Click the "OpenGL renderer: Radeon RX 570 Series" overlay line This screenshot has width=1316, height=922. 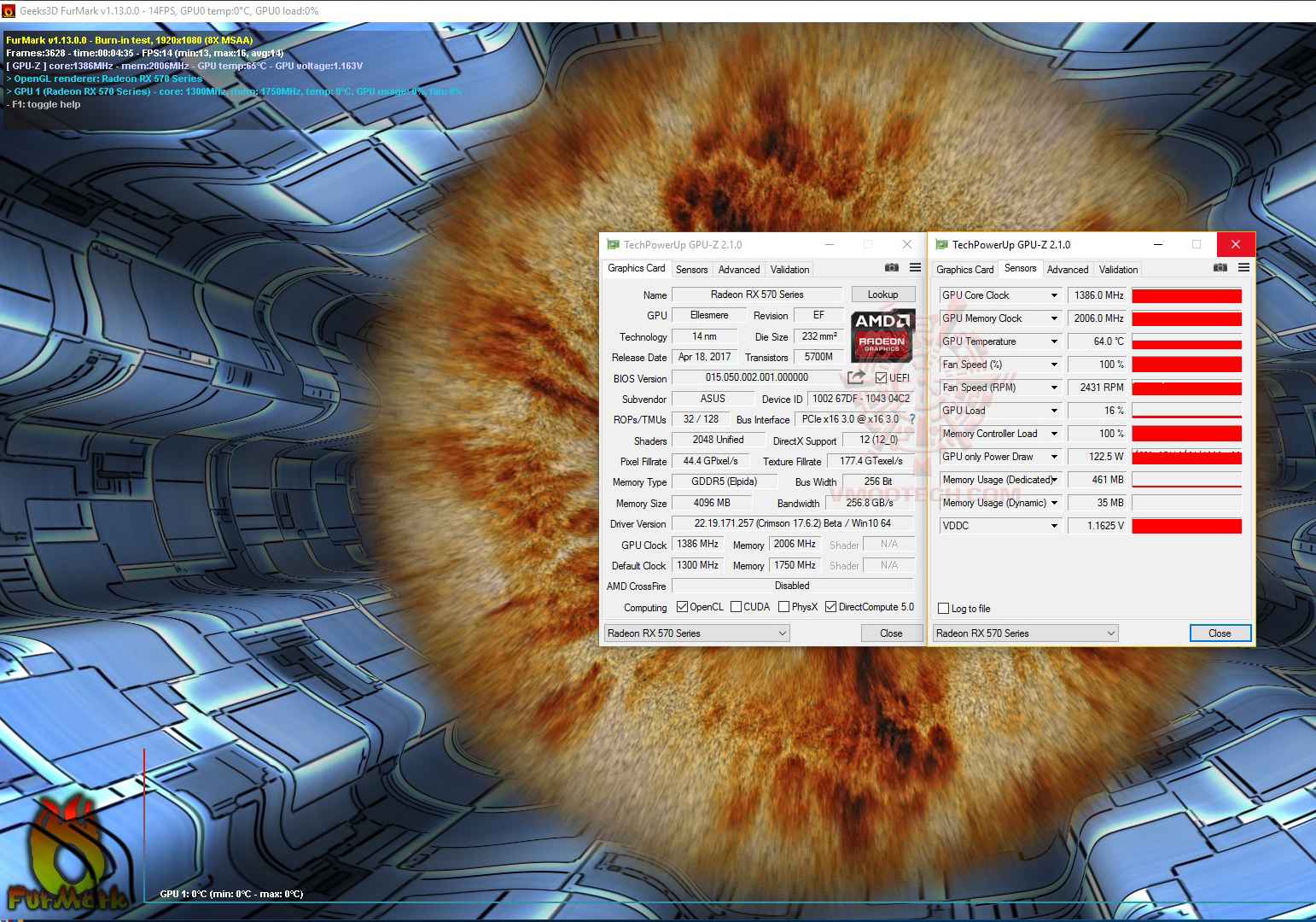[x=104, y=79]
